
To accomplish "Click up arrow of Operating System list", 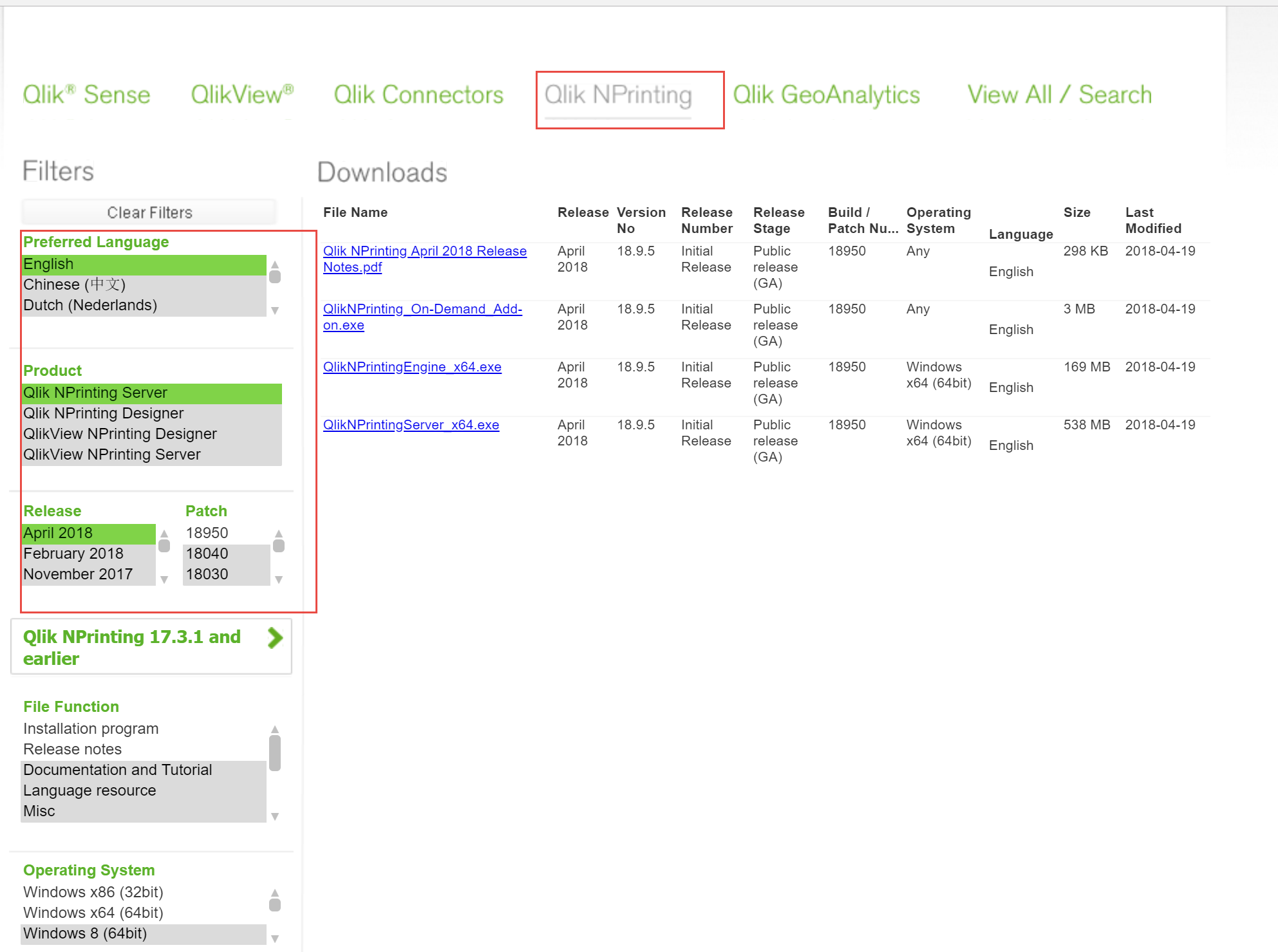I will click(x=275, y=893).
